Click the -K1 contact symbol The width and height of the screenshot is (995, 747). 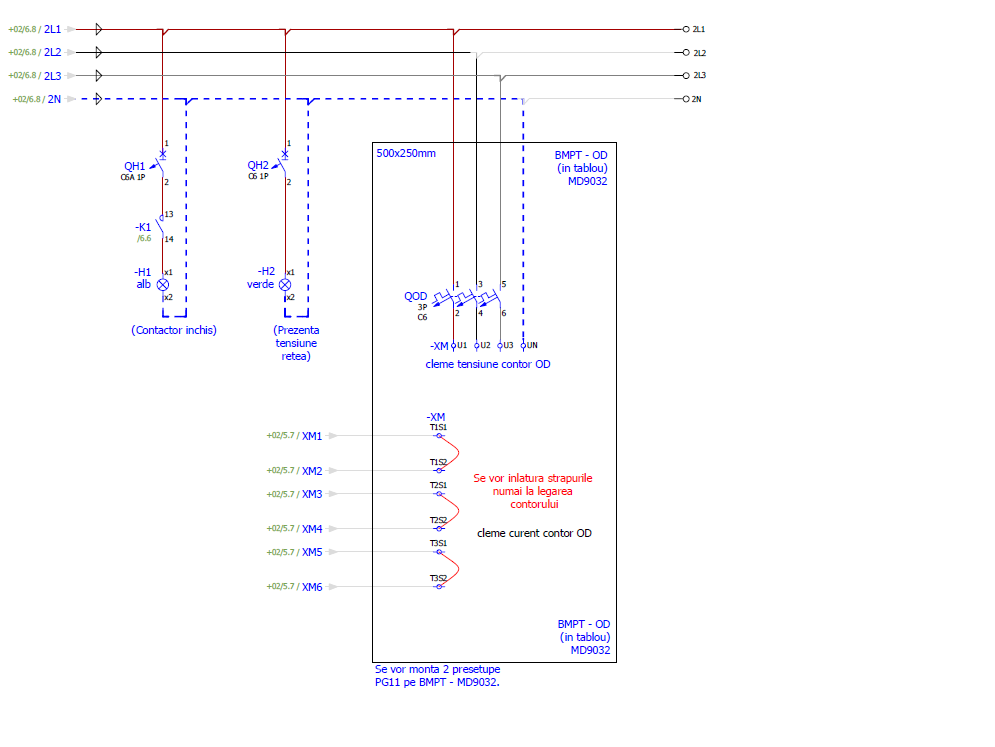tap(162, 227)
